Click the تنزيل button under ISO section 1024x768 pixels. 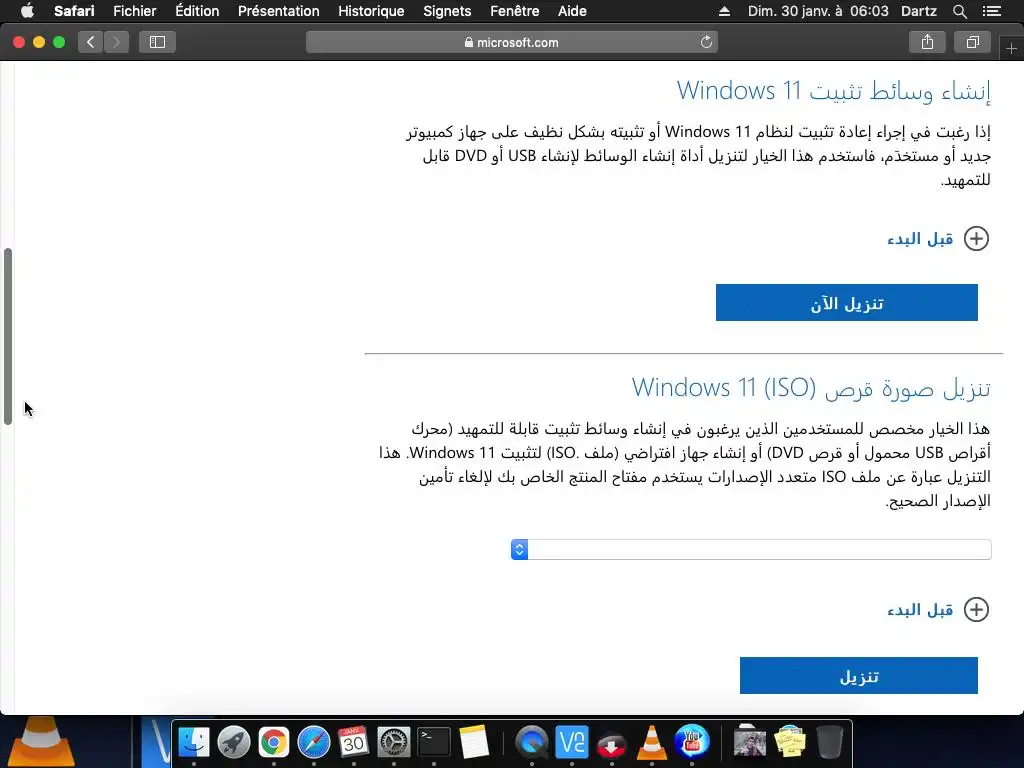pyautogui.click(x=859, y=675)
